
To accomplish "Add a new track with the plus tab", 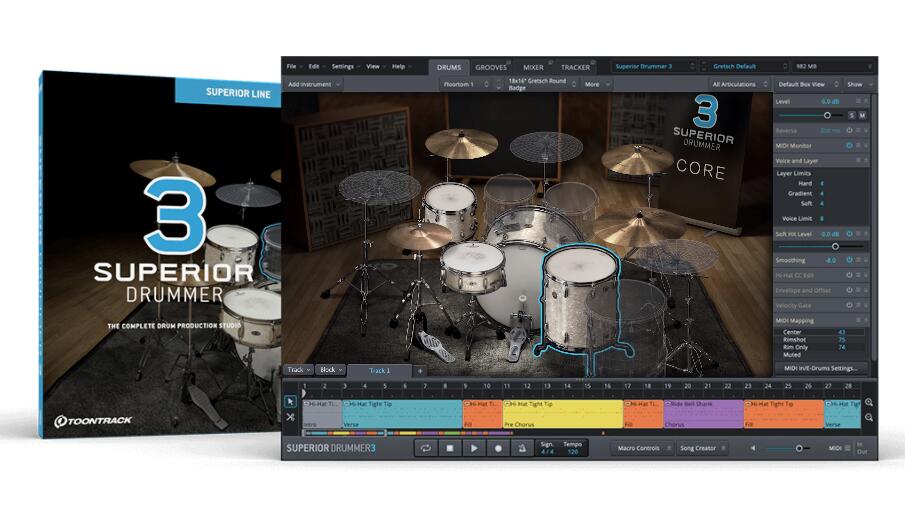I will coord(420,371).
